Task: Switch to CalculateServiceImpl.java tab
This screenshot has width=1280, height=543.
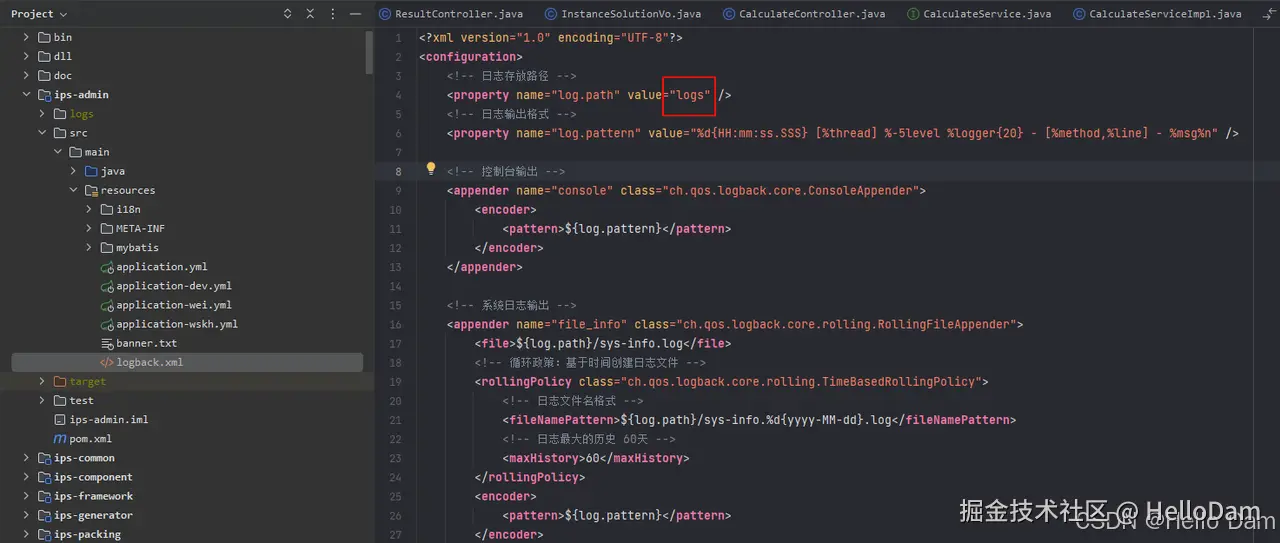Action: coord(1156,14)
